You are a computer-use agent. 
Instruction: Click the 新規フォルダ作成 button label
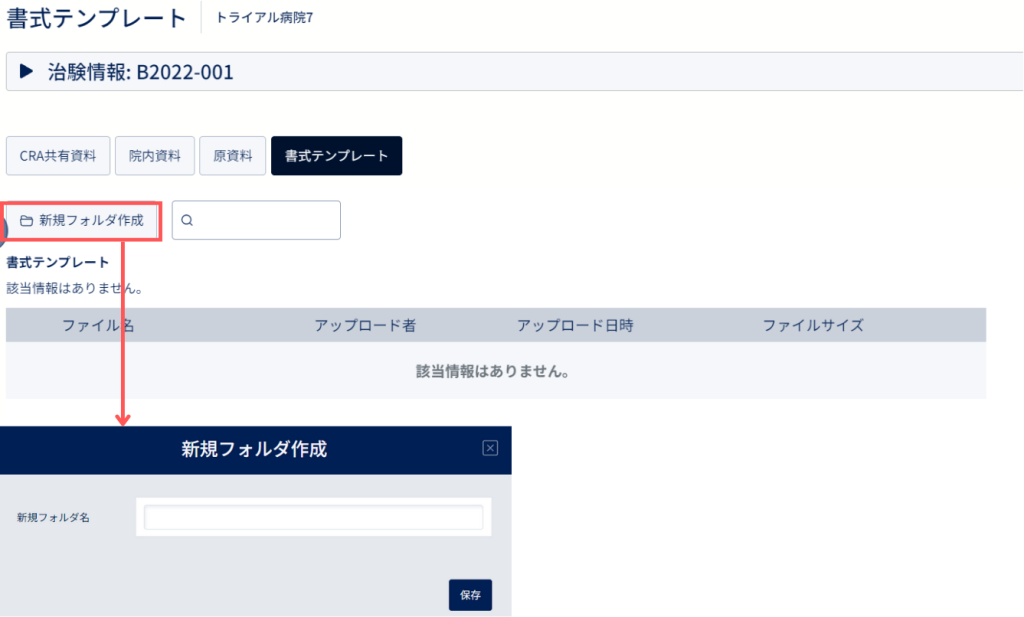pyautogui.click(x=91, y=221)
